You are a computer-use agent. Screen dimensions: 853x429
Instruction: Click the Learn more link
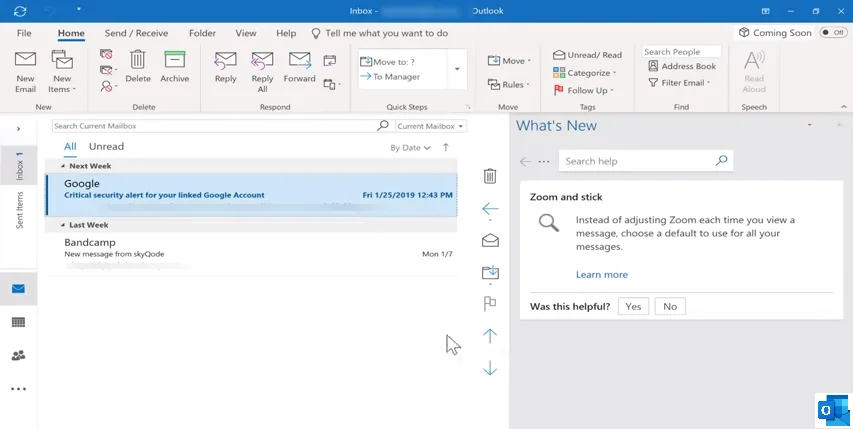pos(601,275)
